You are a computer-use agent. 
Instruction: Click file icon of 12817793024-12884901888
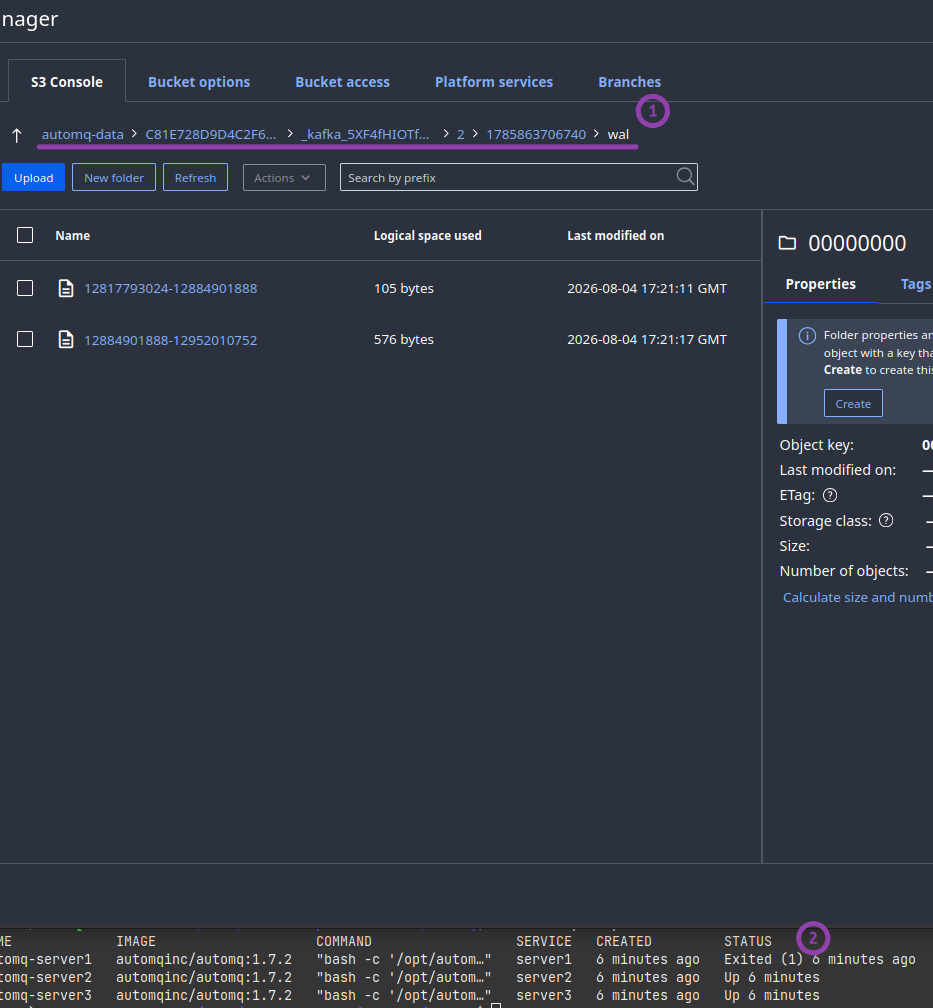coord(66,289)
